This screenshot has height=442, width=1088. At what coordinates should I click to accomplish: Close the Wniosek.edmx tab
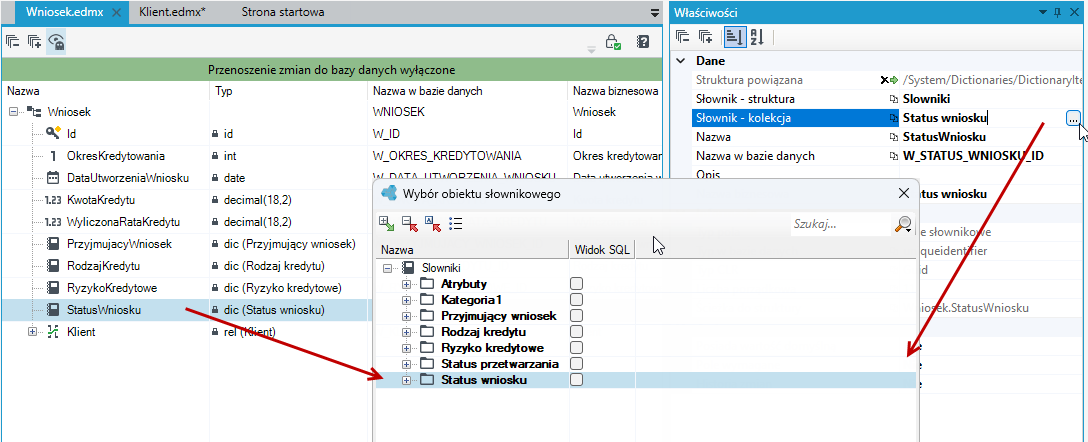(x=117, y=12)
